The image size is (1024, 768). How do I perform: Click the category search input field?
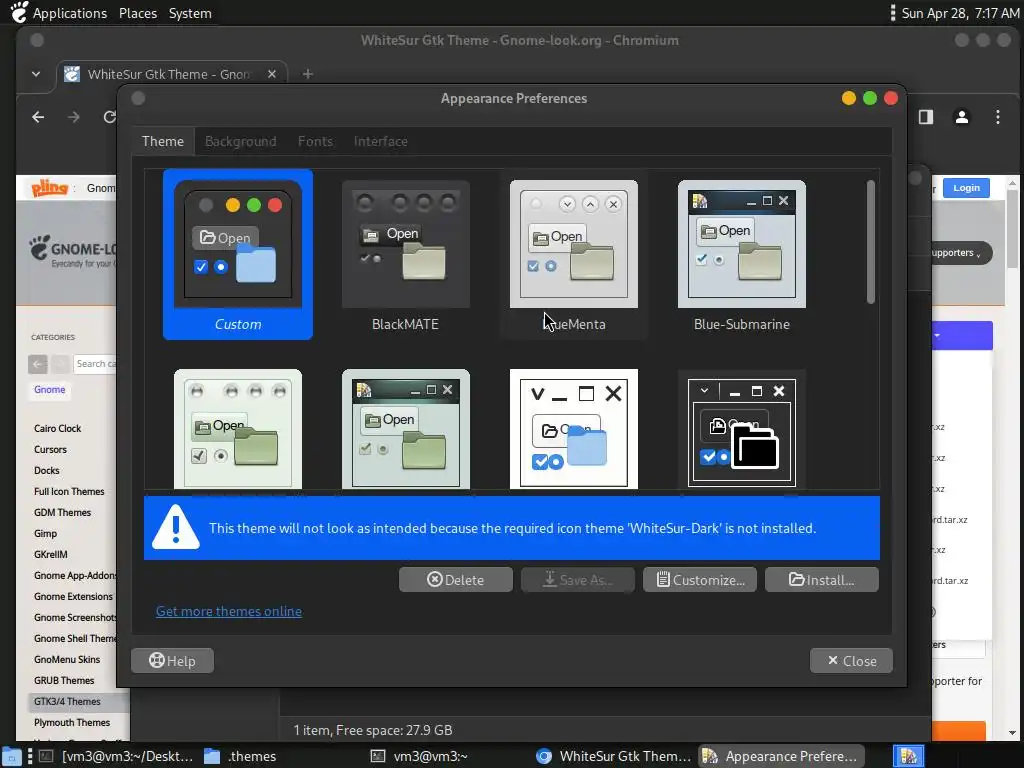(95, 364)
